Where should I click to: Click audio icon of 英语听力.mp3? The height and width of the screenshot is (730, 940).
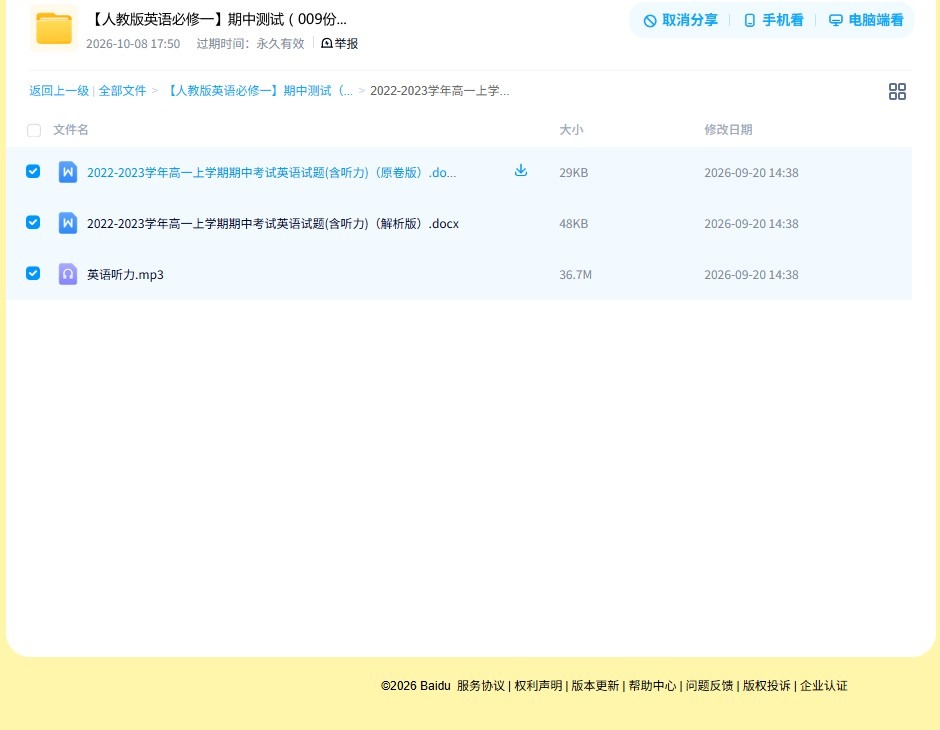[68, 274]
